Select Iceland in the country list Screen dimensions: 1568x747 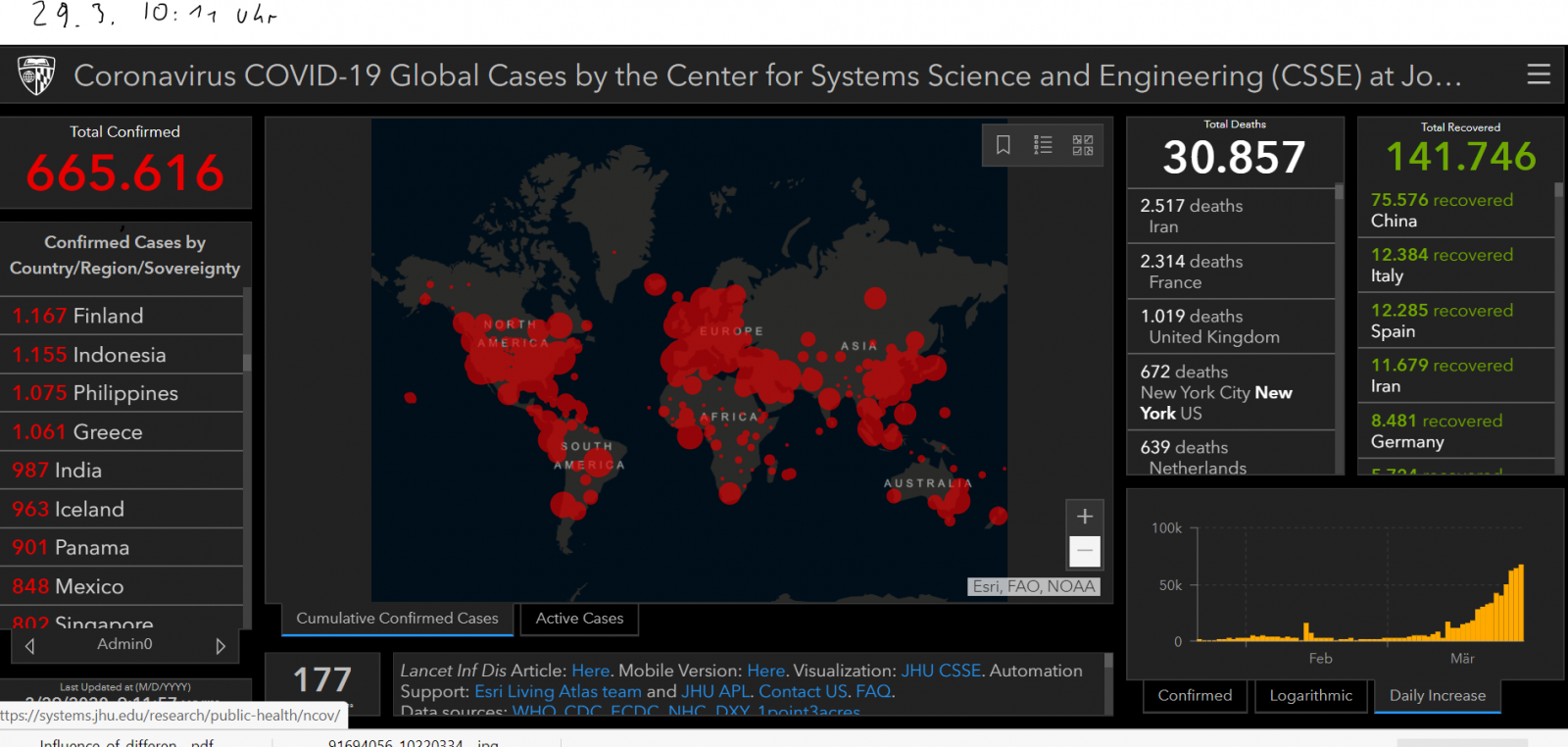(122, 509)
